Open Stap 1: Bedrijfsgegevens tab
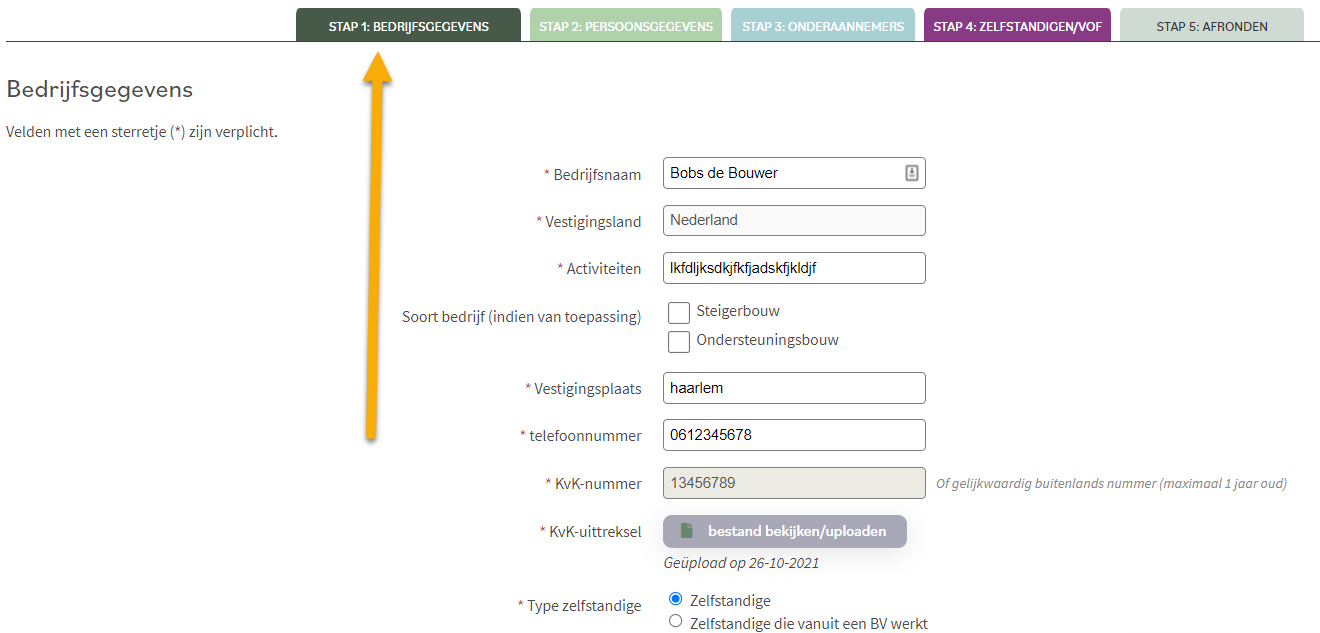1320x633 pixels. point(408,26)
